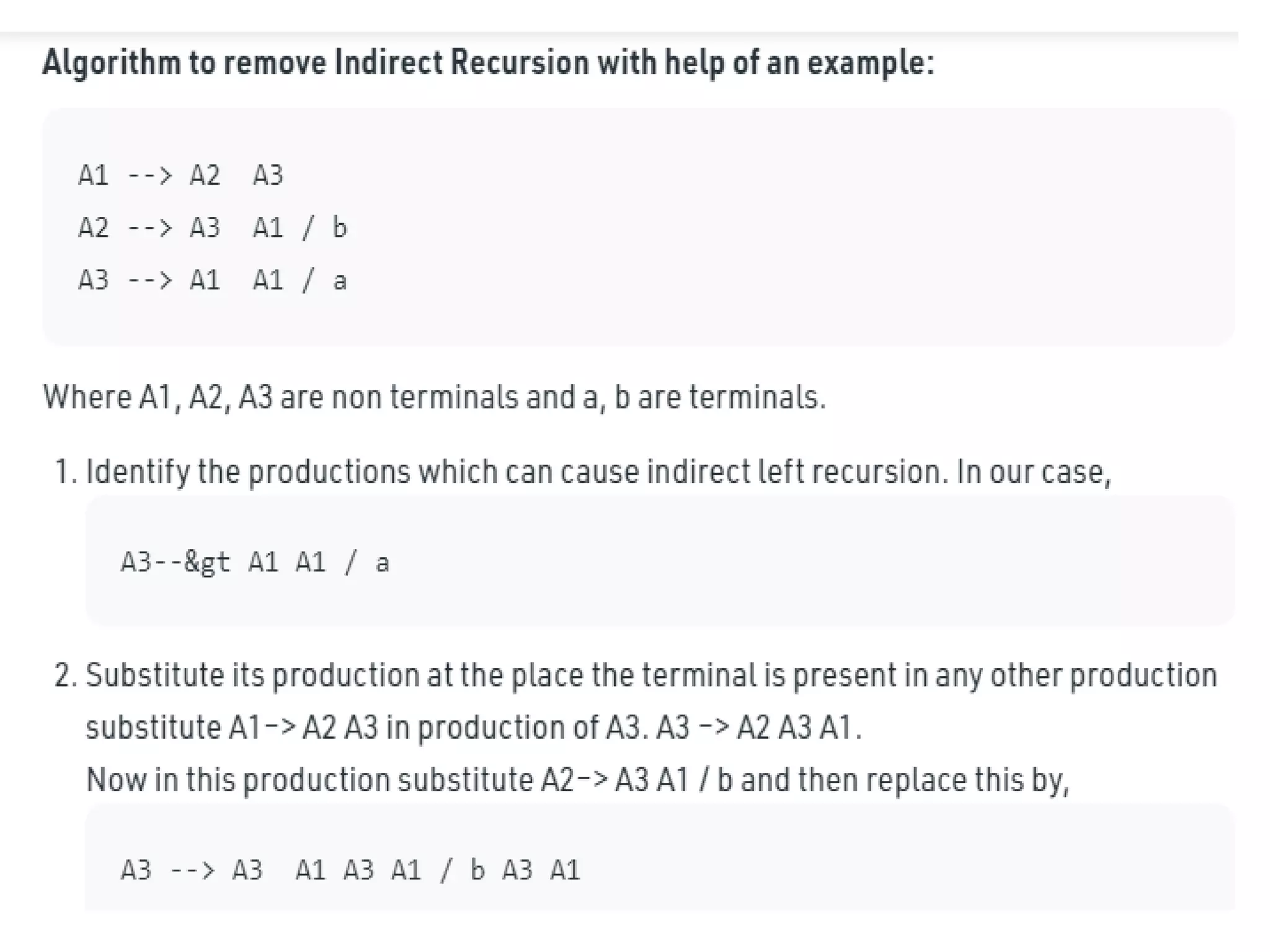1270x952 pixels.
Task: Click the final 'A3 --> A3 A1 A3 A1 / b A3 A1' code line
Action: (x=350, y=870)
